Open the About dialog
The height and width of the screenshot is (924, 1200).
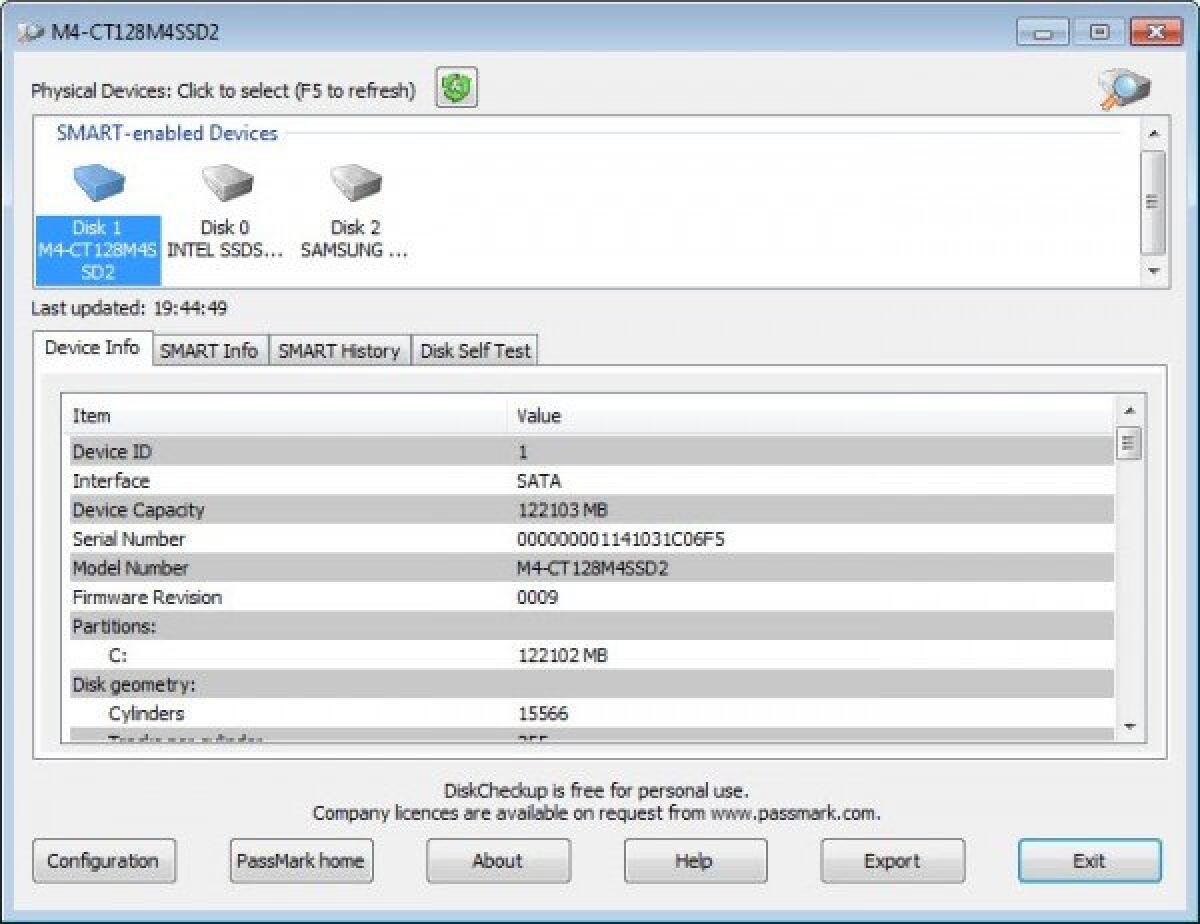click(497, 861)
